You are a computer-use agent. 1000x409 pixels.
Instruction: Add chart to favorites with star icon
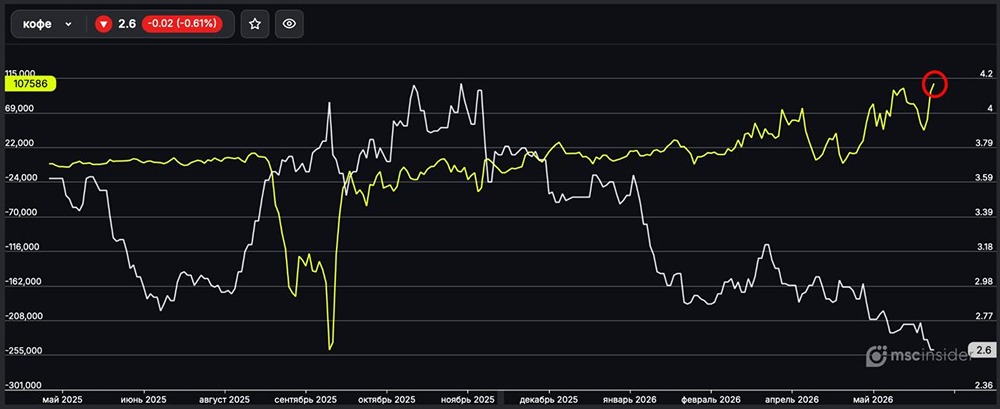[x=254, y=24]
